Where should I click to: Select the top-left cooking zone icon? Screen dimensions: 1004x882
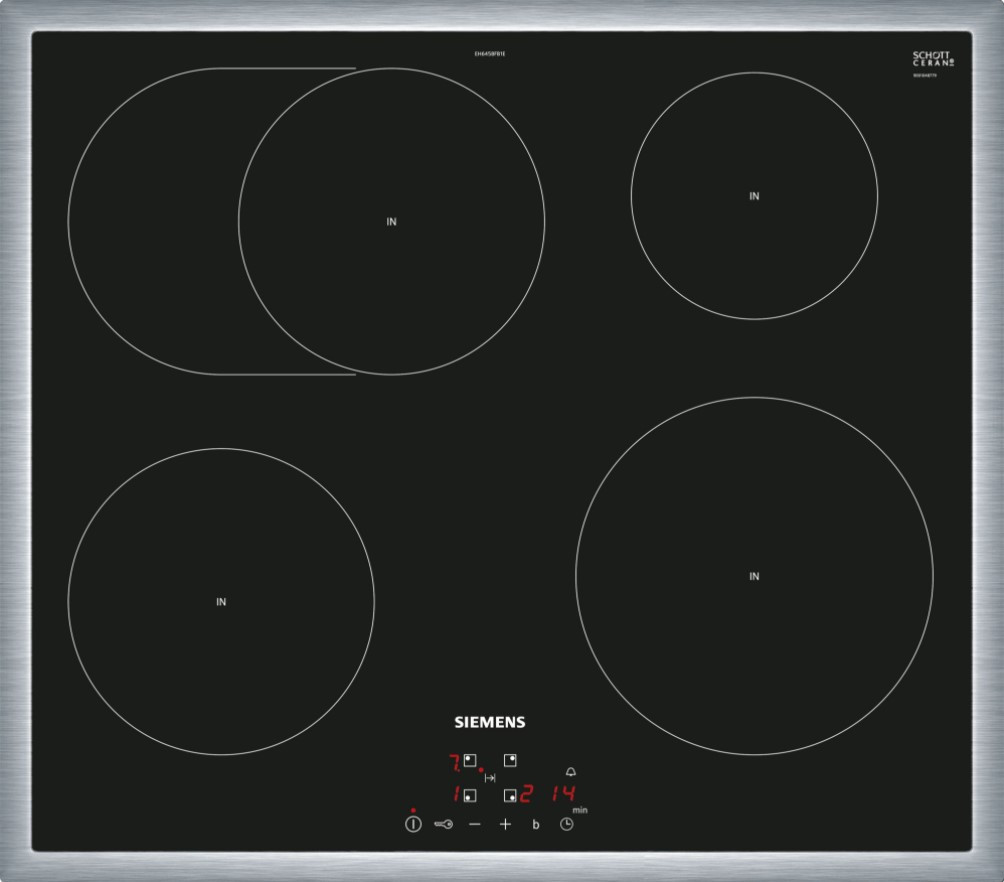(470, 761)
